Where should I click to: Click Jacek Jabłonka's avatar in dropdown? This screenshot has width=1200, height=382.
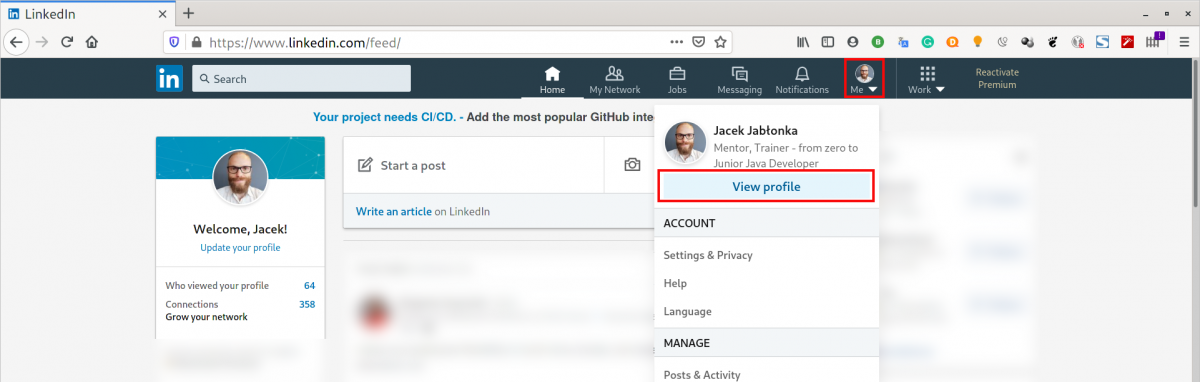pos(686,143)
